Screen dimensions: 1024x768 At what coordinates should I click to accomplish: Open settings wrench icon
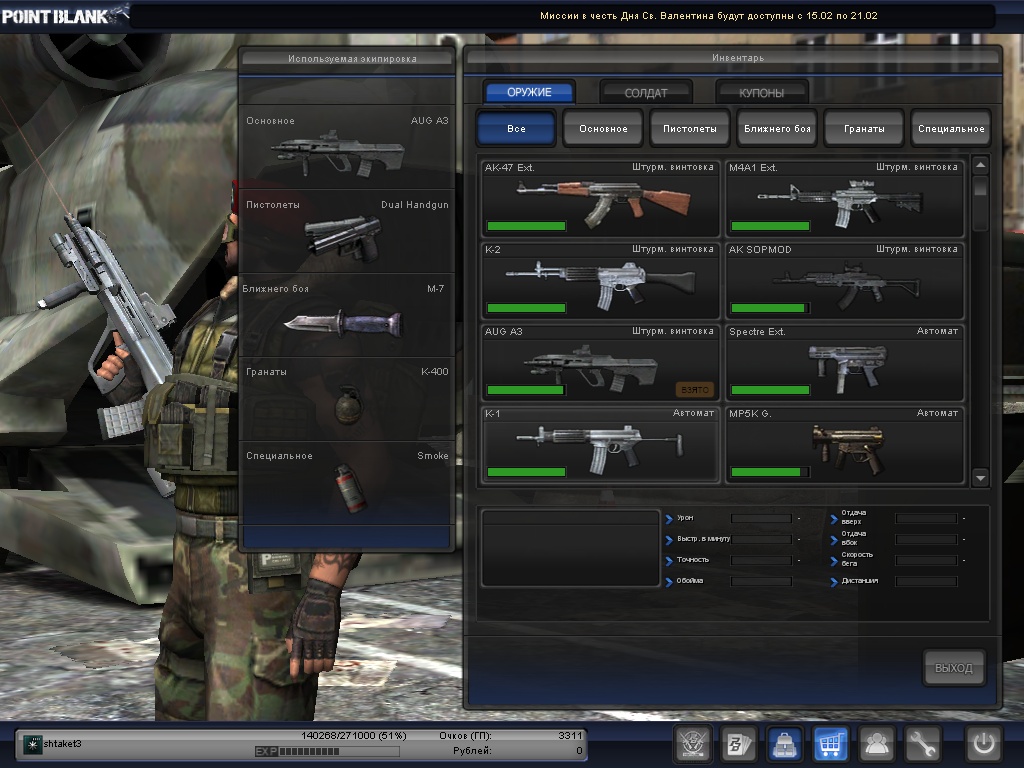click(922, 743)
